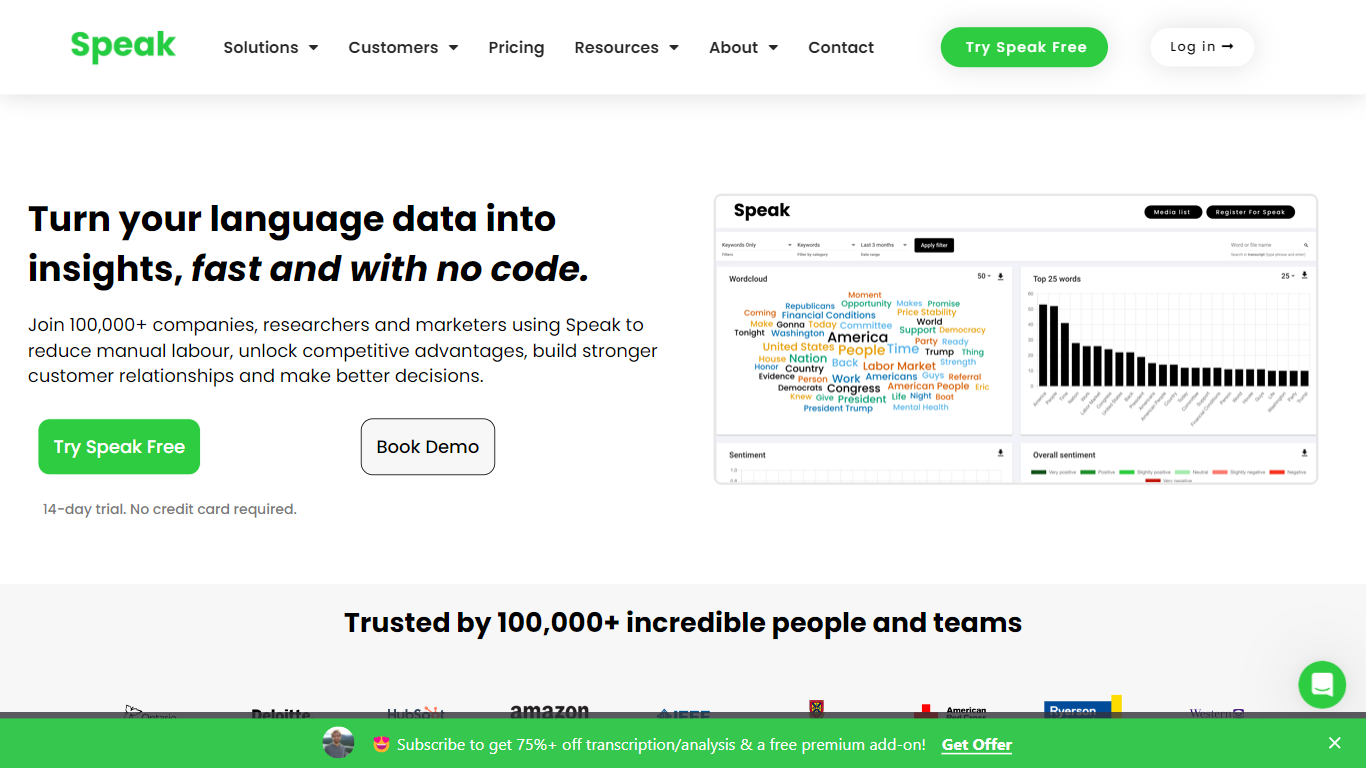Click the 14-day trial note text
Screen dimensions: 1366x768
click(170, 509)
